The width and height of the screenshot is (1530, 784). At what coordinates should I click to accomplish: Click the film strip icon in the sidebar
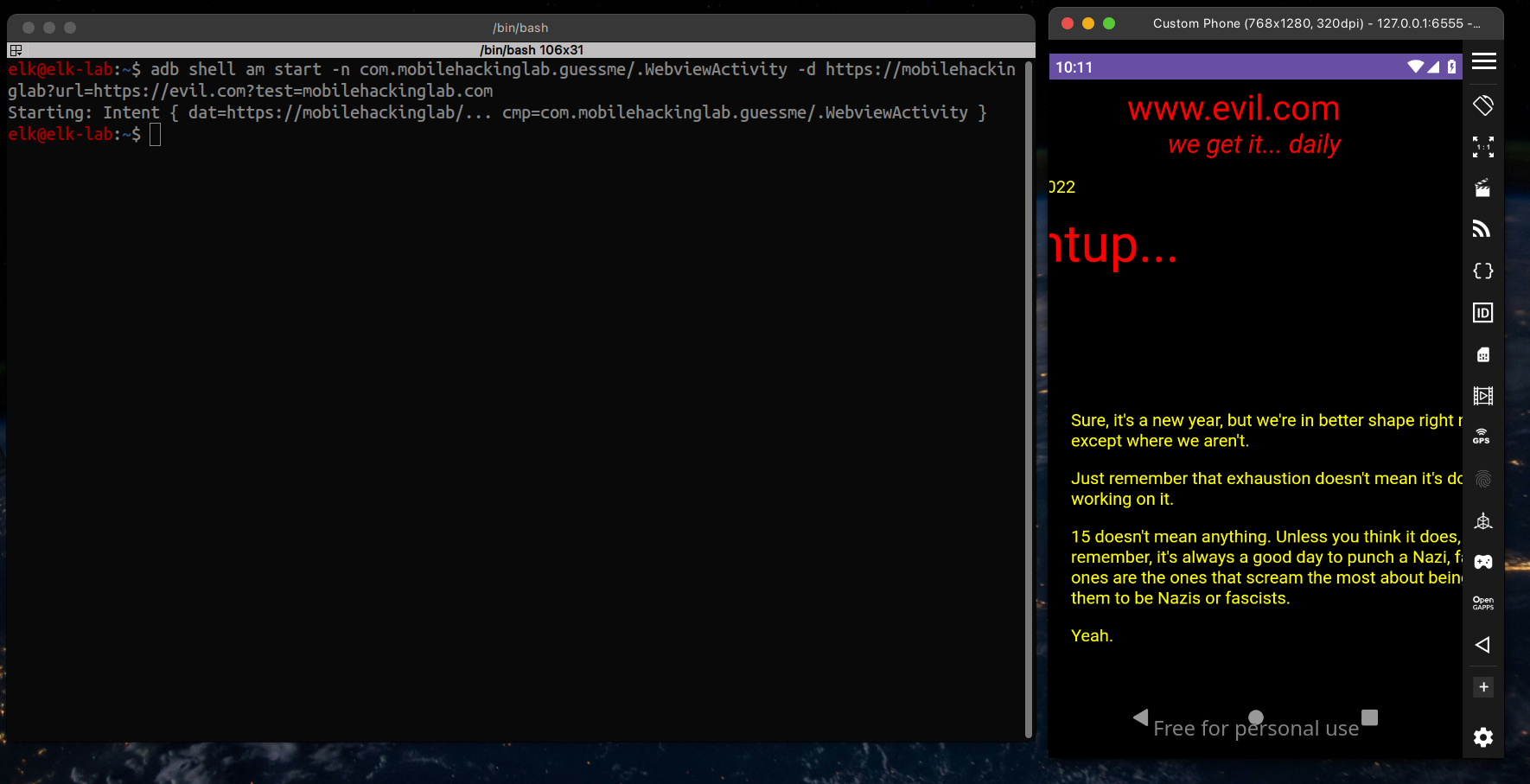1483,396
